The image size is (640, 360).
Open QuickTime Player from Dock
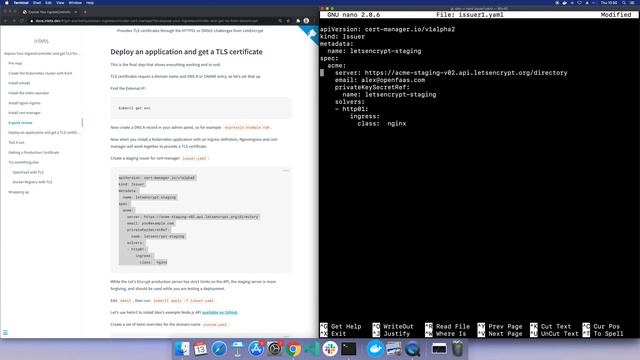click(412, 349)
